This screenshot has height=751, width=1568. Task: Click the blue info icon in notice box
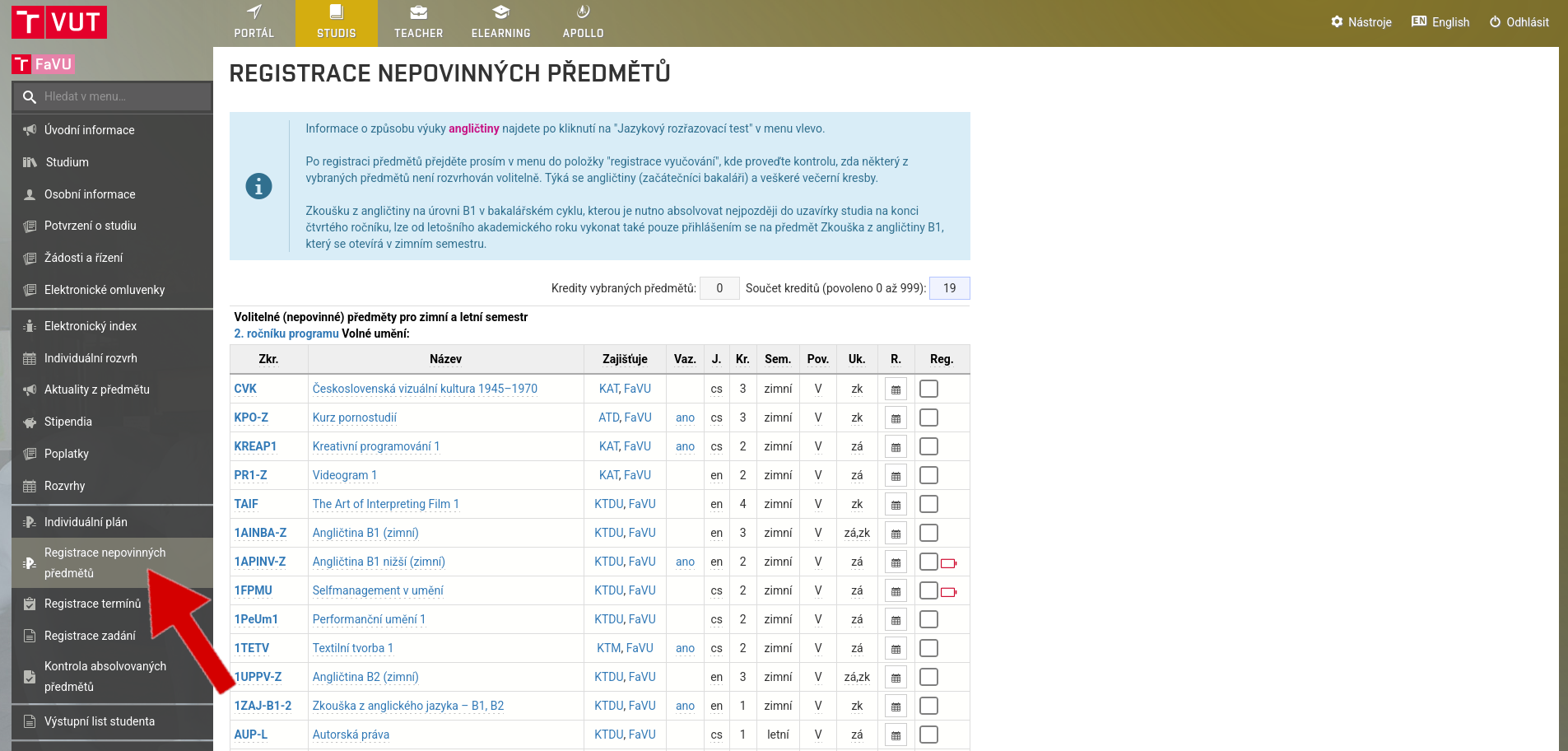click(258, 186)
